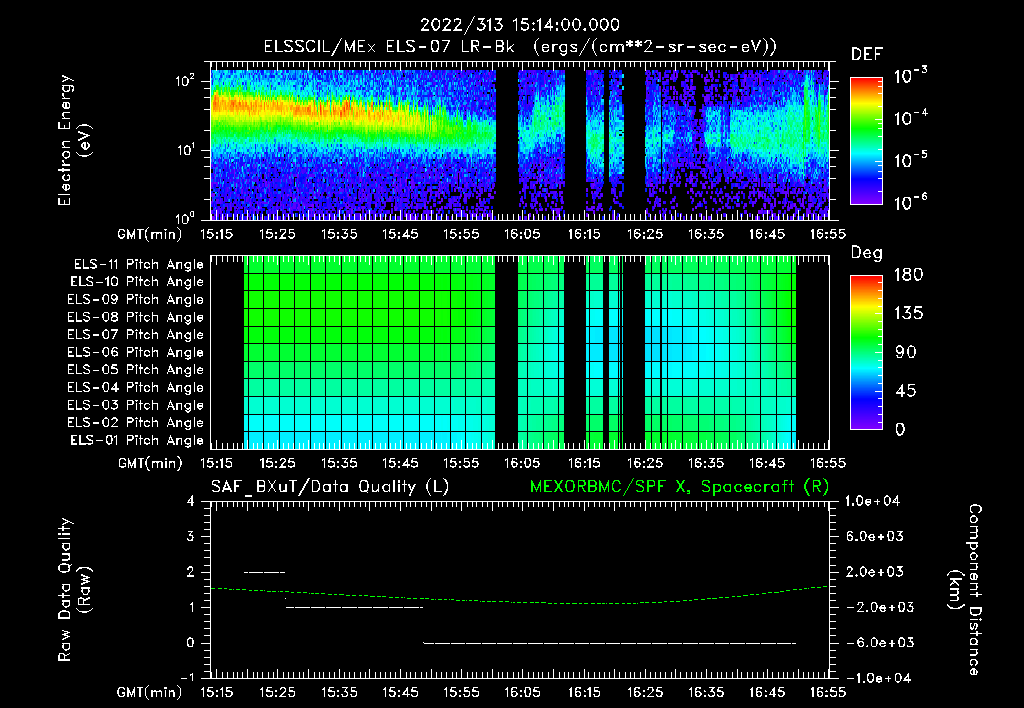Click the 10^-4 tick on DEF scale
The image size is (1024, 708).
911,118
